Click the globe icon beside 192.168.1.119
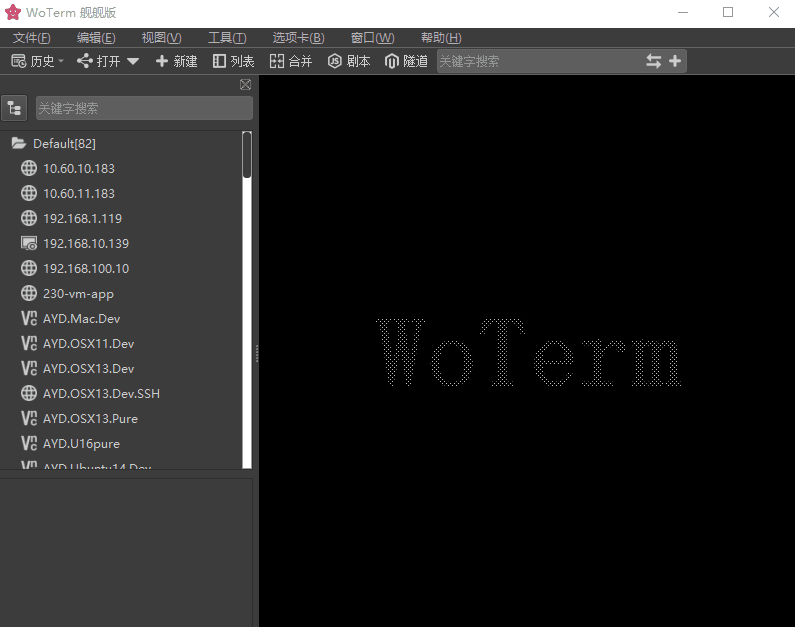Viewport: 795px width, 627px height. point(29,218)
